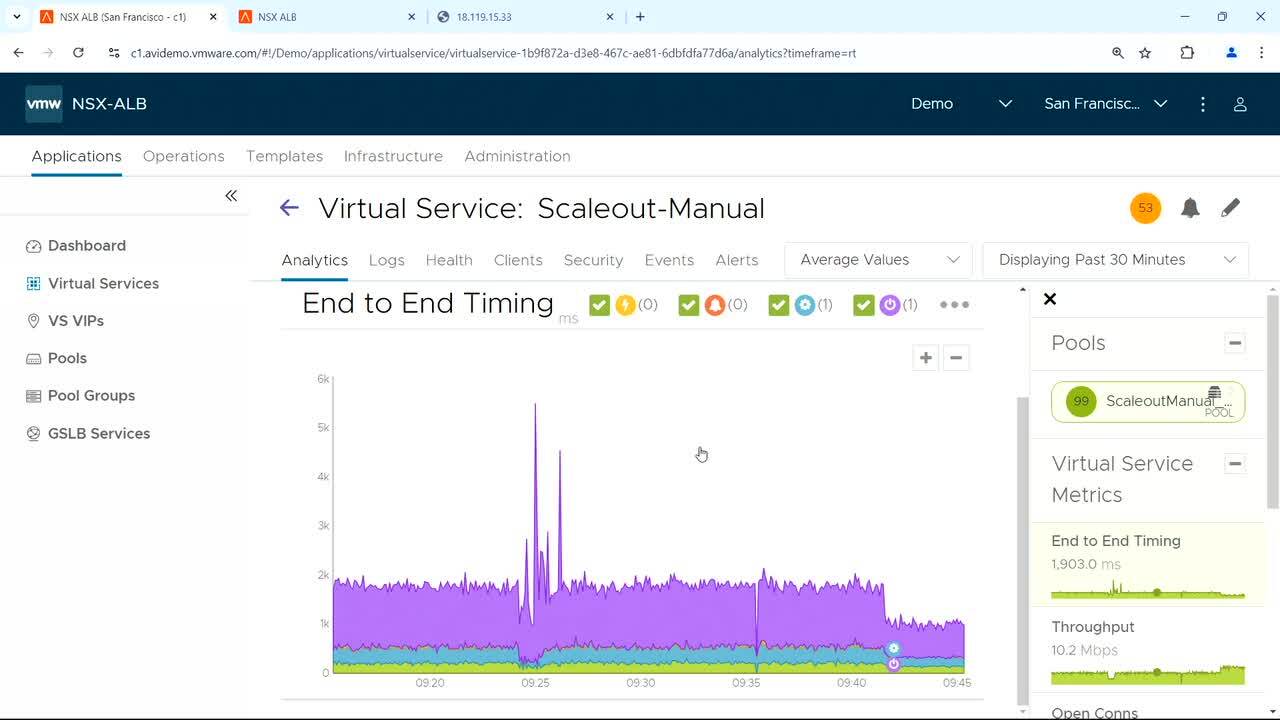Click the yellow lightning anomalies icon
This screenshot has width=1280, height=720.
point(625,305)
